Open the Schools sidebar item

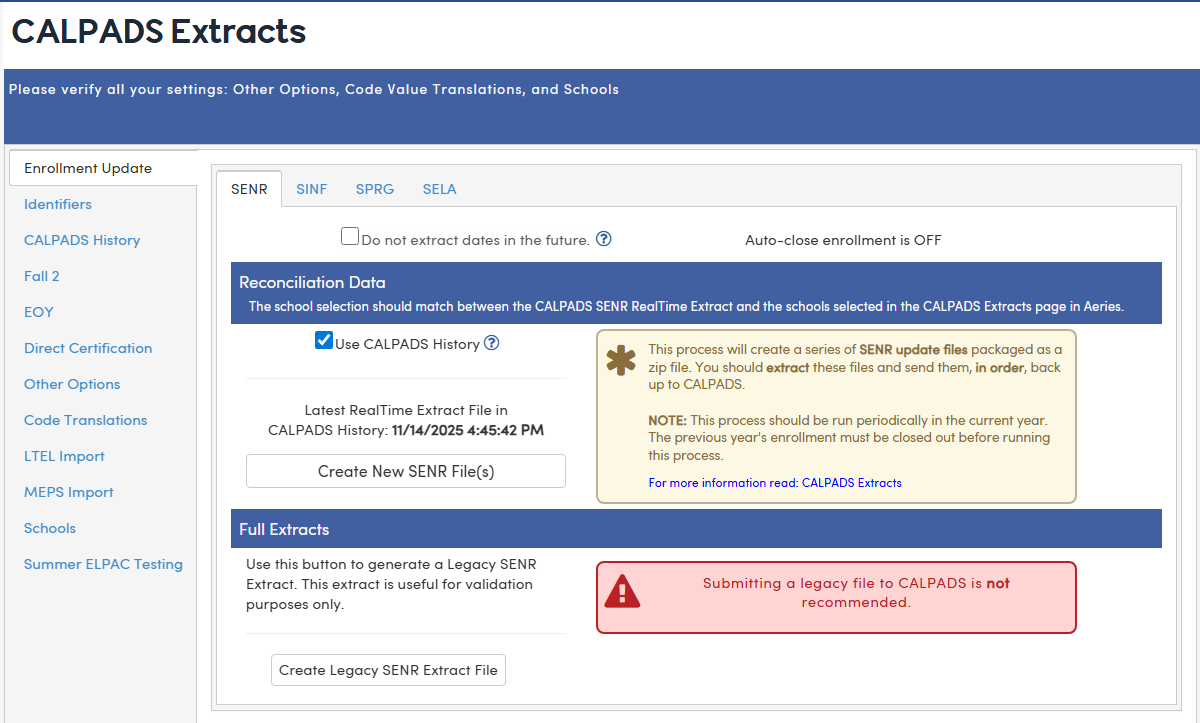(50, 528)
